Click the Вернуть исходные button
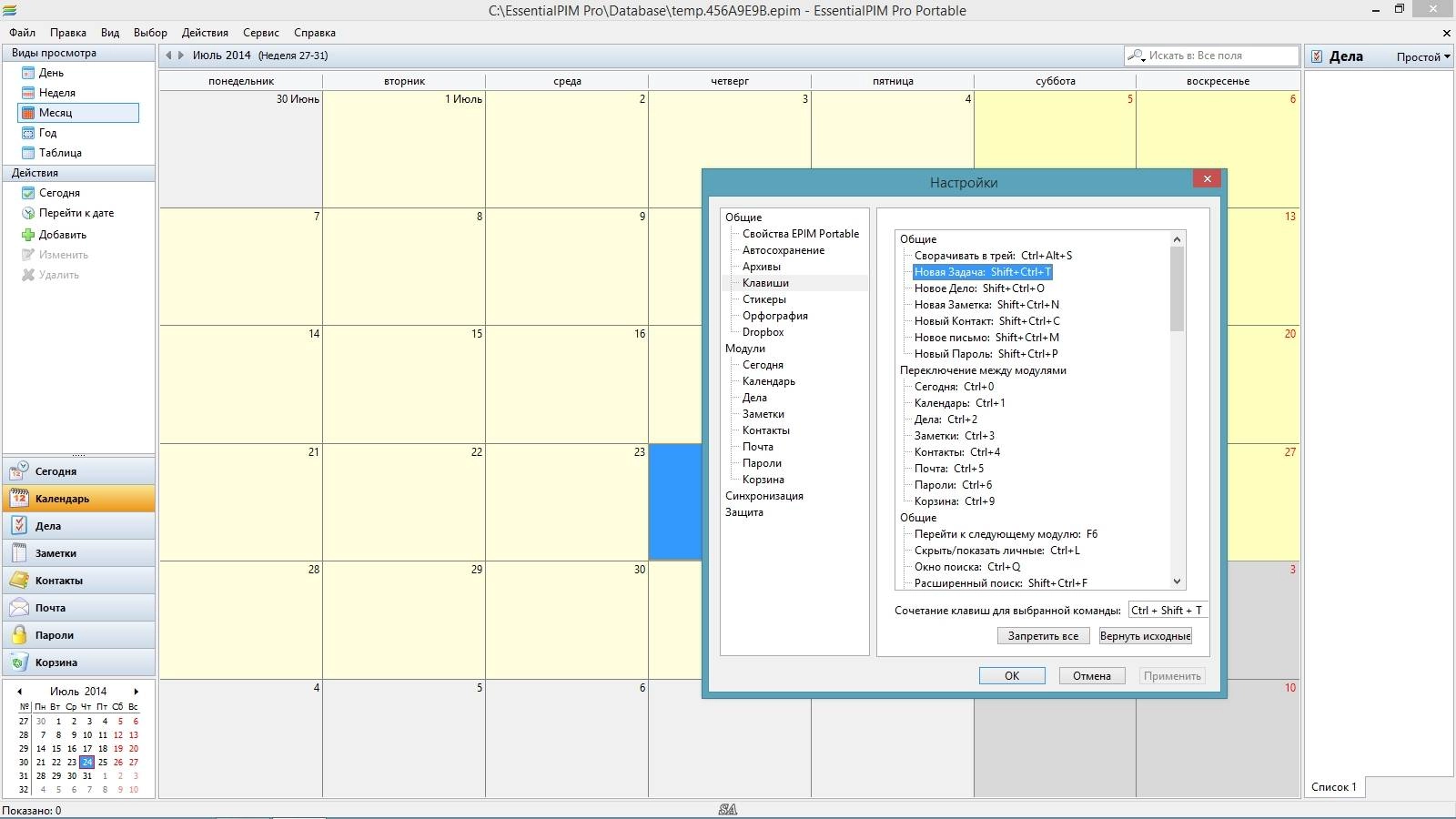Screen dimensions: 1456x819 click(x=1146, y=636)
